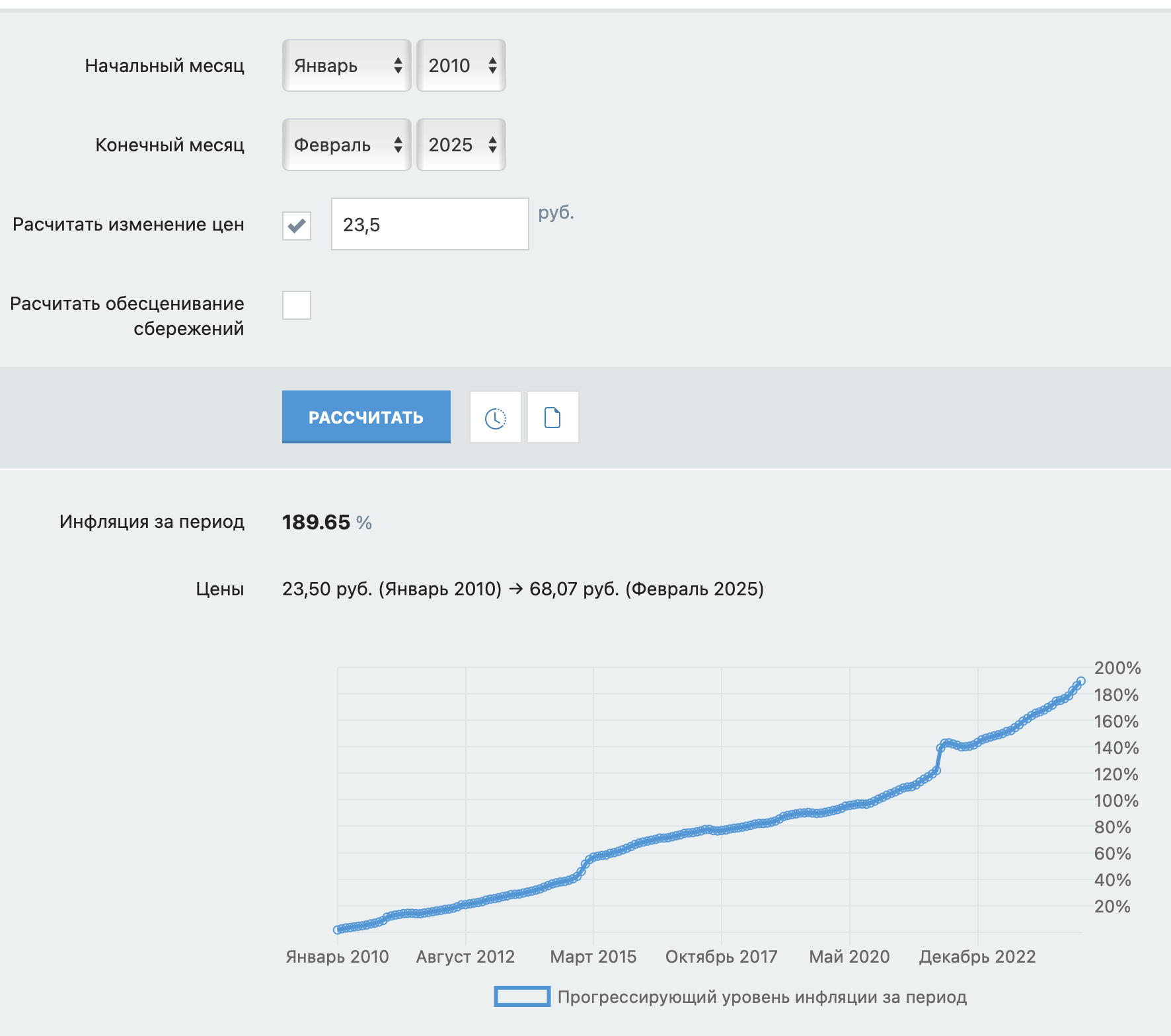The height and width of the screenshot is (1036, 1171).
Task: Click the first chart point at Январь 2010
Action: 338,930
